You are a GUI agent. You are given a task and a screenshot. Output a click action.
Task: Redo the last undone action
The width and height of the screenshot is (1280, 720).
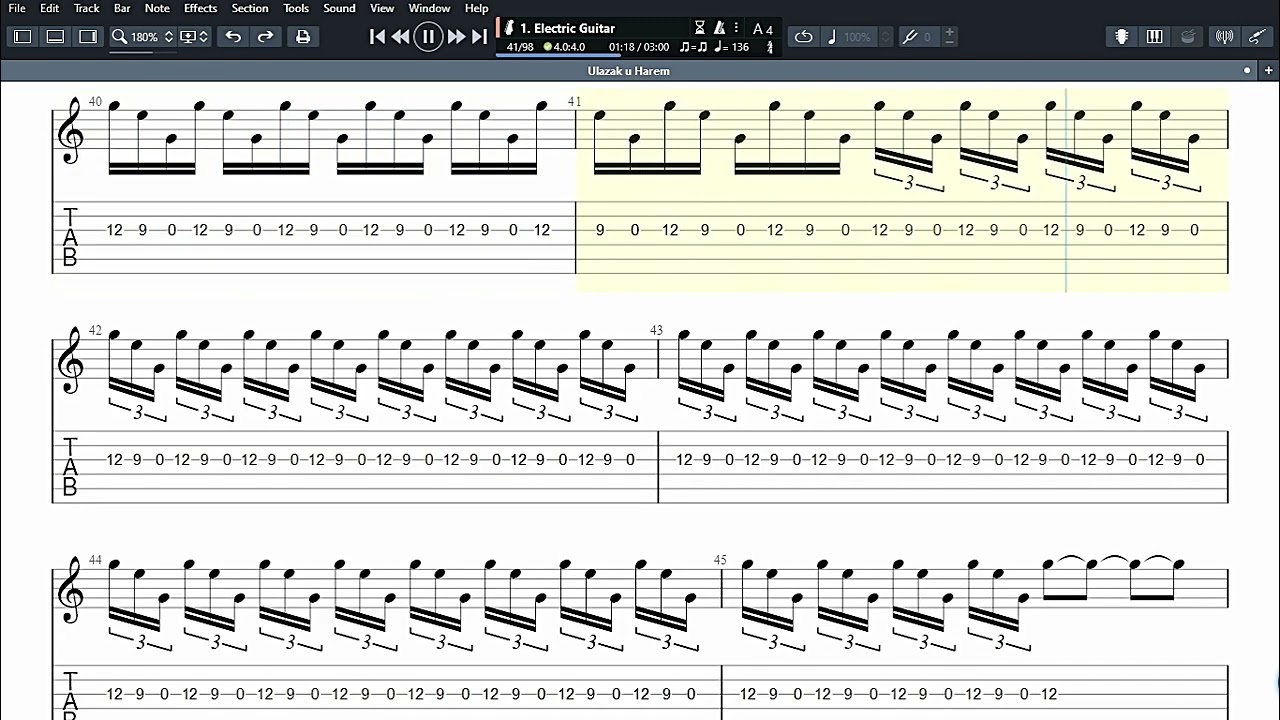[x=265, y=37]
